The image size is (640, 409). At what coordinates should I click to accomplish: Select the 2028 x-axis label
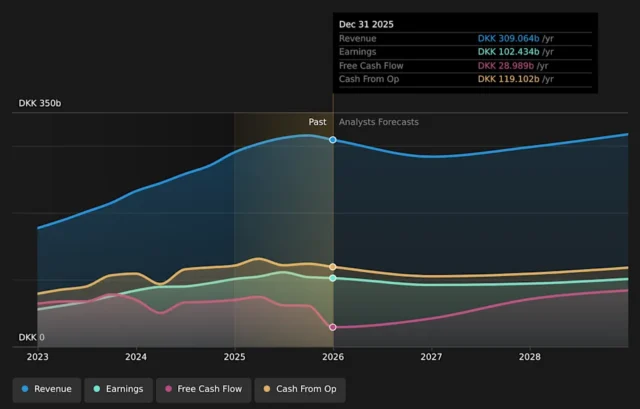click(530, 357)
